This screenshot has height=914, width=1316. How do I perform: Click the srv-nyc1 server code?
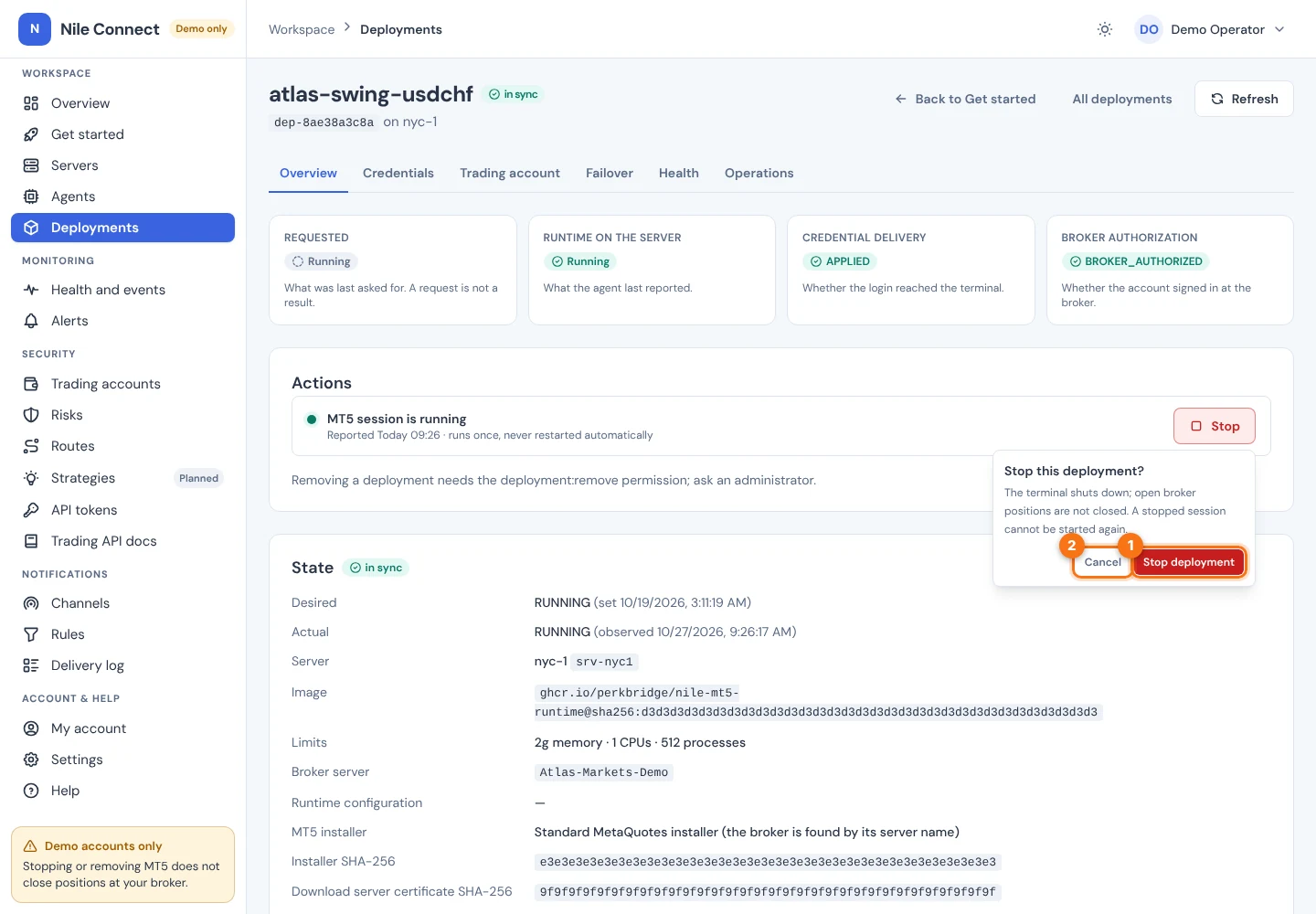[x=604, y=662]
